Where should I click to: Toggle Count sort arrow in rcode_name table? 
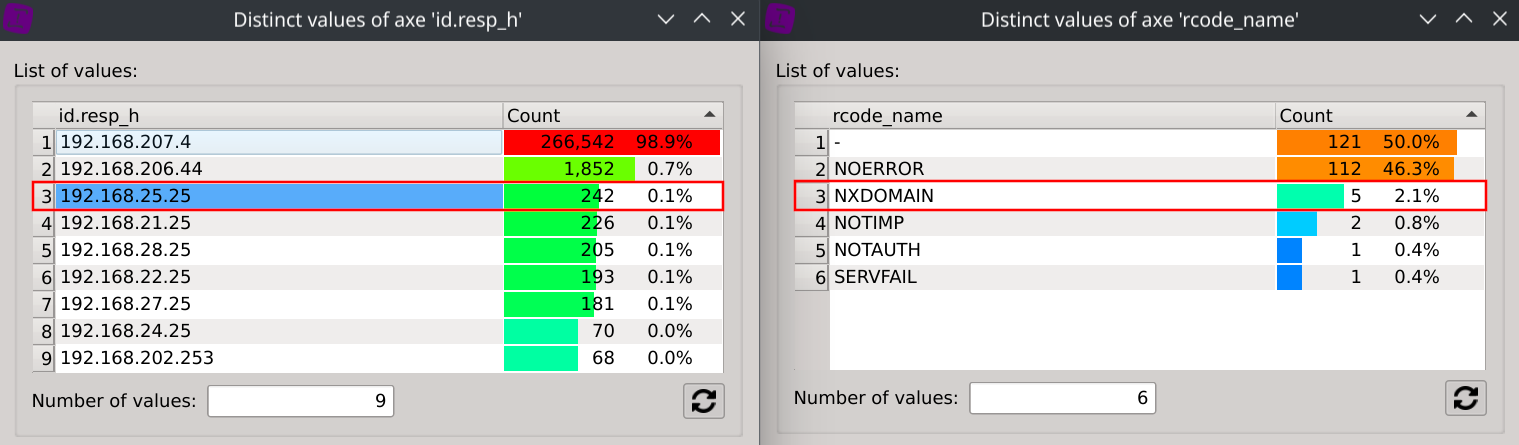(1471, 115)
